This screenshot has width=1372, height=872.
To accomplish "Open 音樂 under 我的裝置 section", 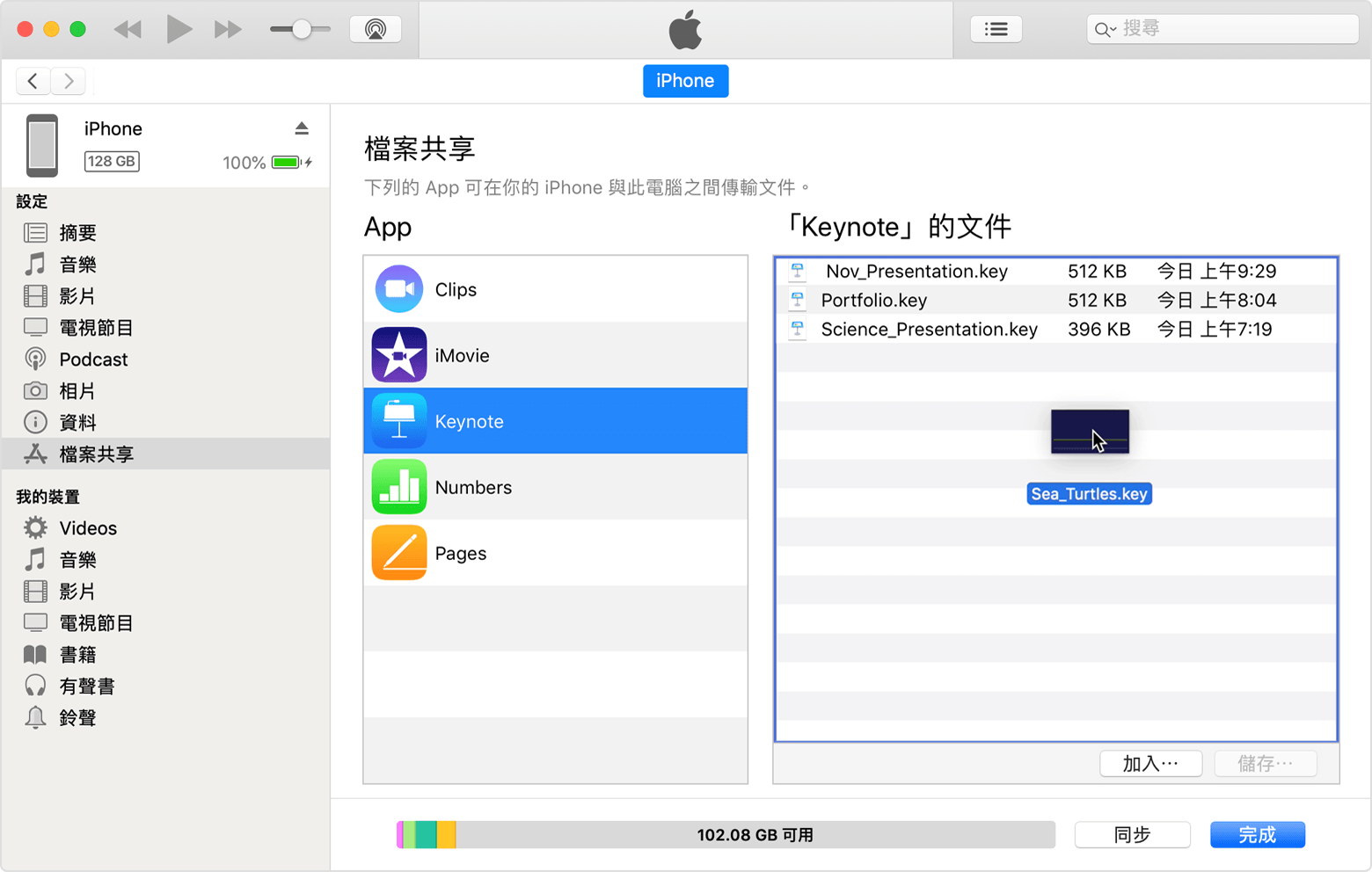I will [165, 560].
